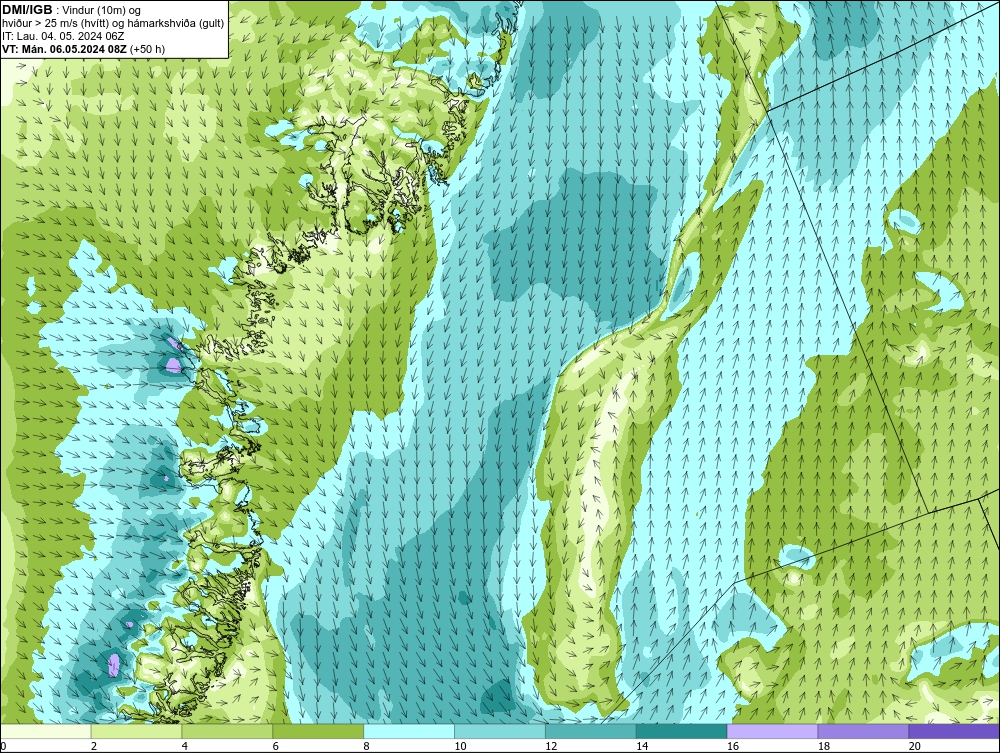
Task: Click the 14–16 m/s dark teal swatch
Action: click(x=681, y=731)
